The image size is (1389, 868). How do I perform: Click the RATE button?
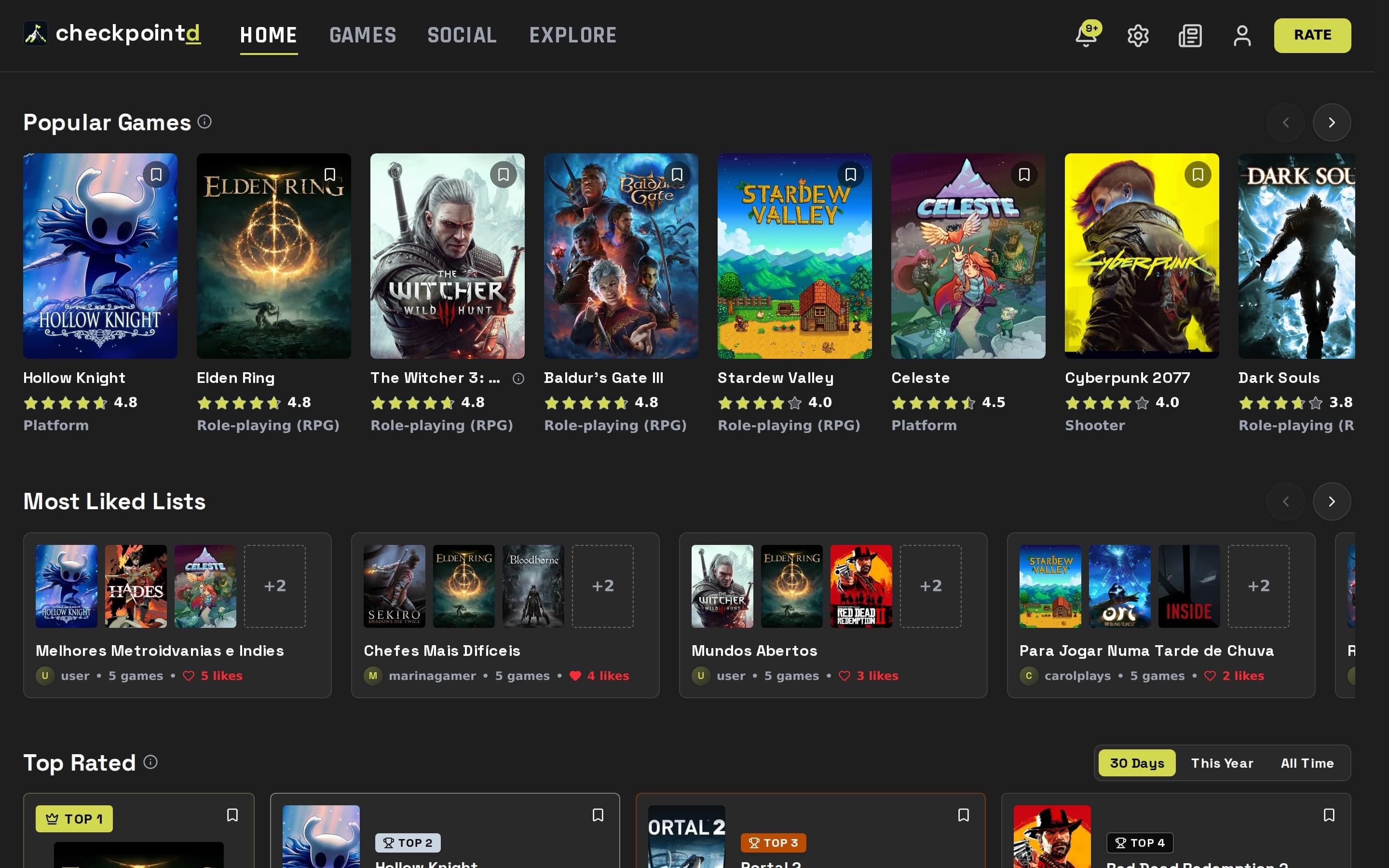[1313, 36]
